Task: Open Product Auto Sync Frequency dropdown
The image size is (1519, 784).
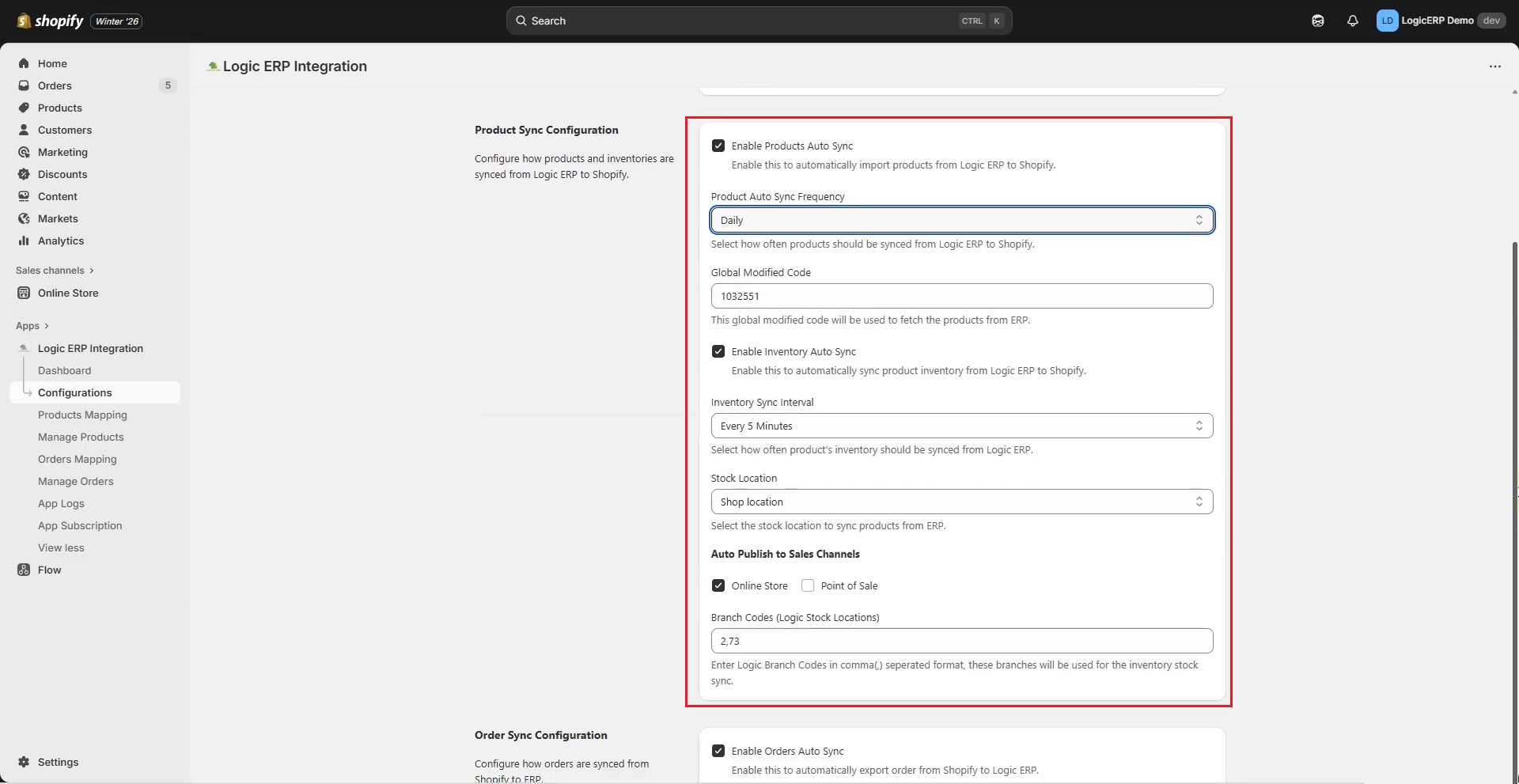Action: point(961,220)
